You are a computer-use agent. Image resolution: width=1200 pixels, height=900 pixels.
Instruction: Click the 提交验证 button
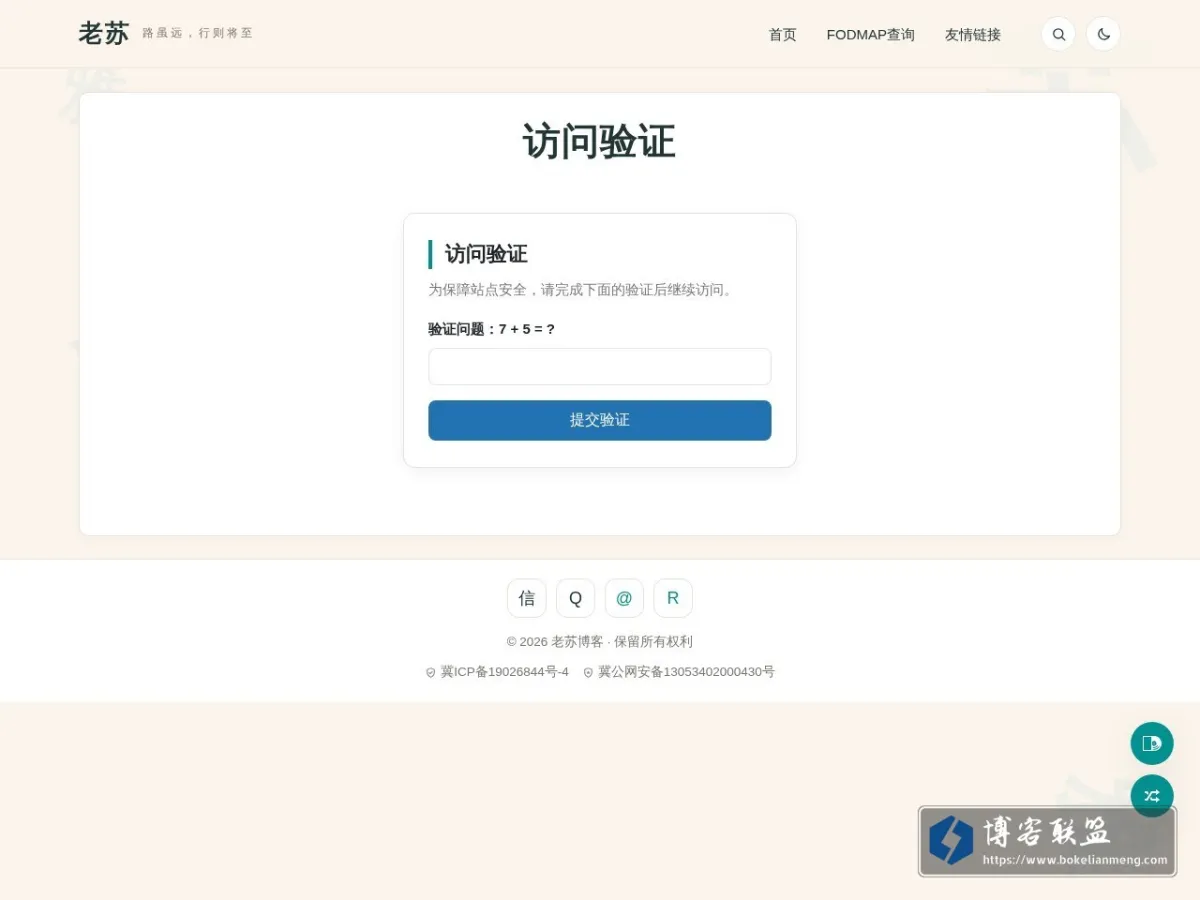click(x=600, y=420)
